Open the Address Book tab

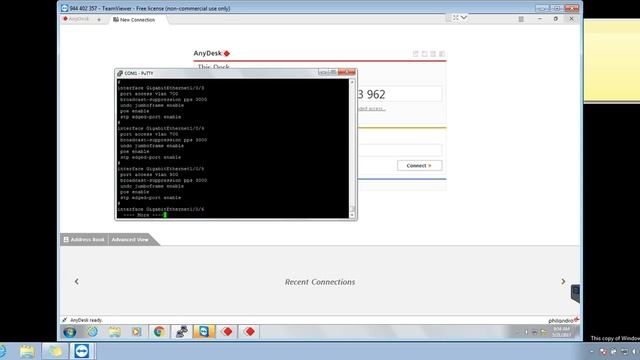coord(84,240)
